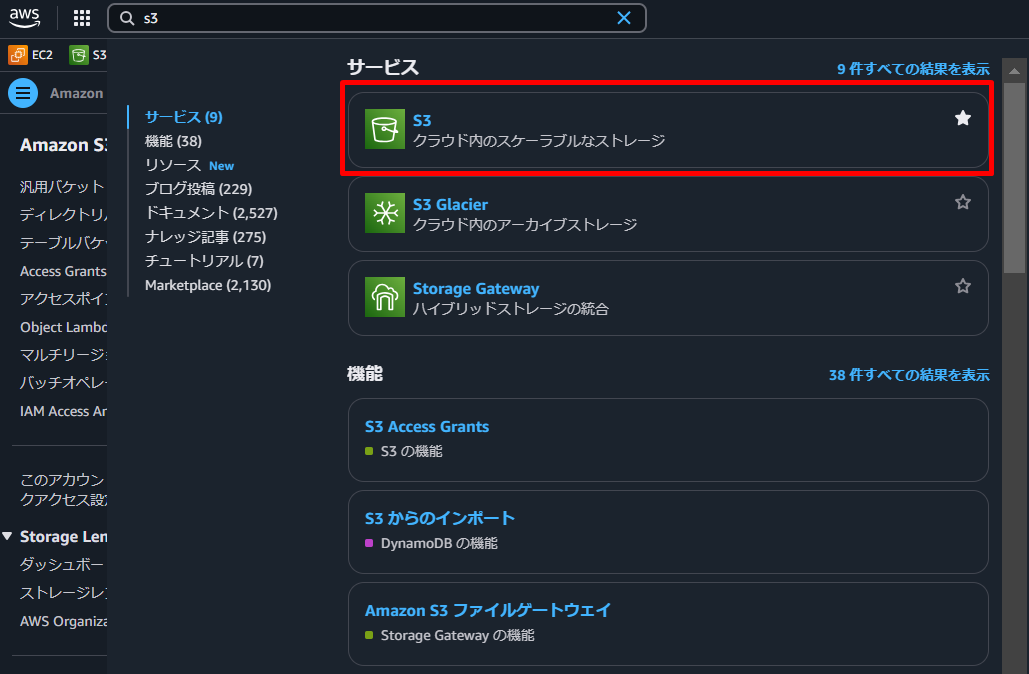This screenshot has height=674, width=1029.
Task: Favorite S3 Glacier with its star
Action: [963, 202]
